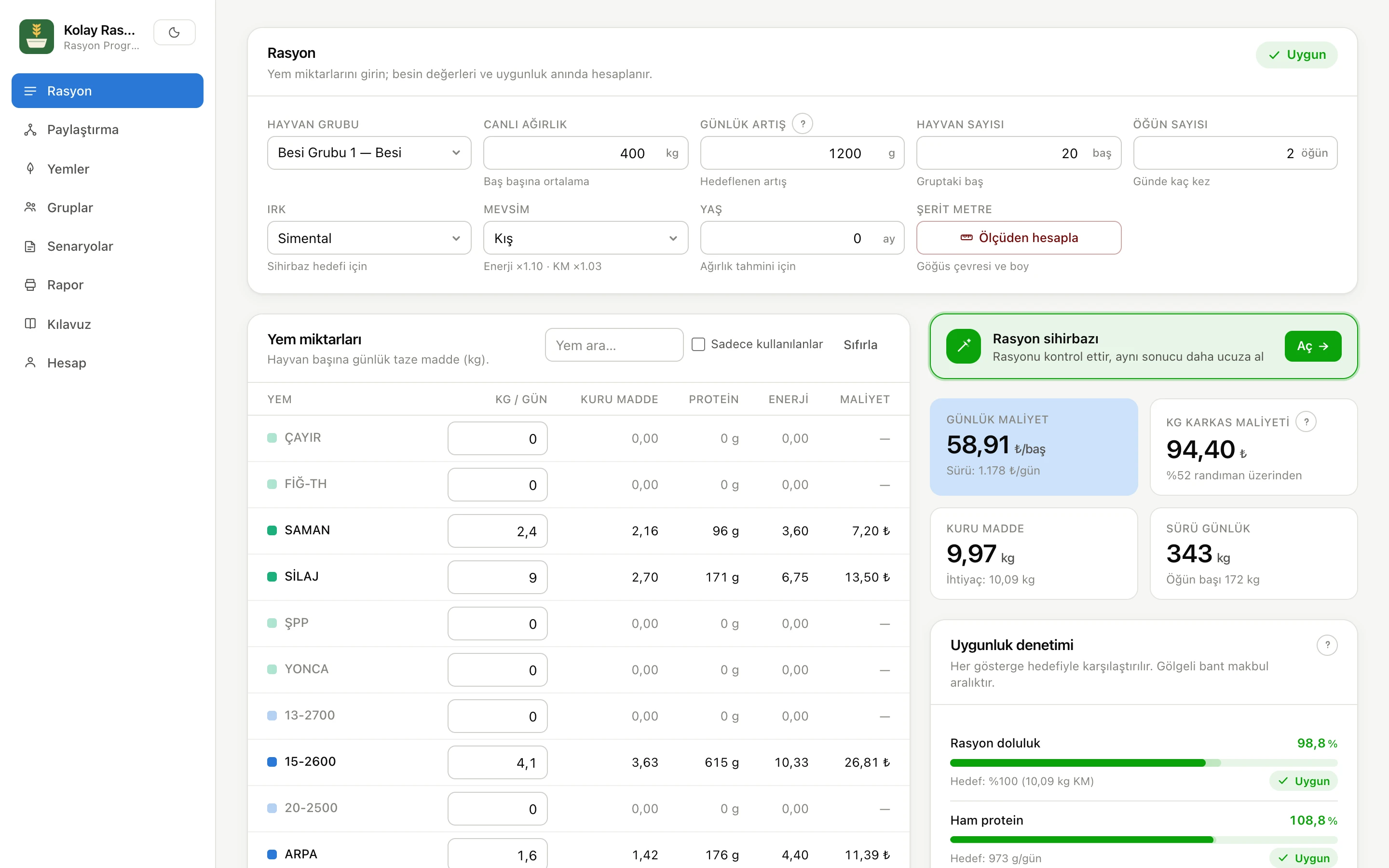Click the Sıfırla button
Screen dimensions: 1389x868
click(860, 344)
